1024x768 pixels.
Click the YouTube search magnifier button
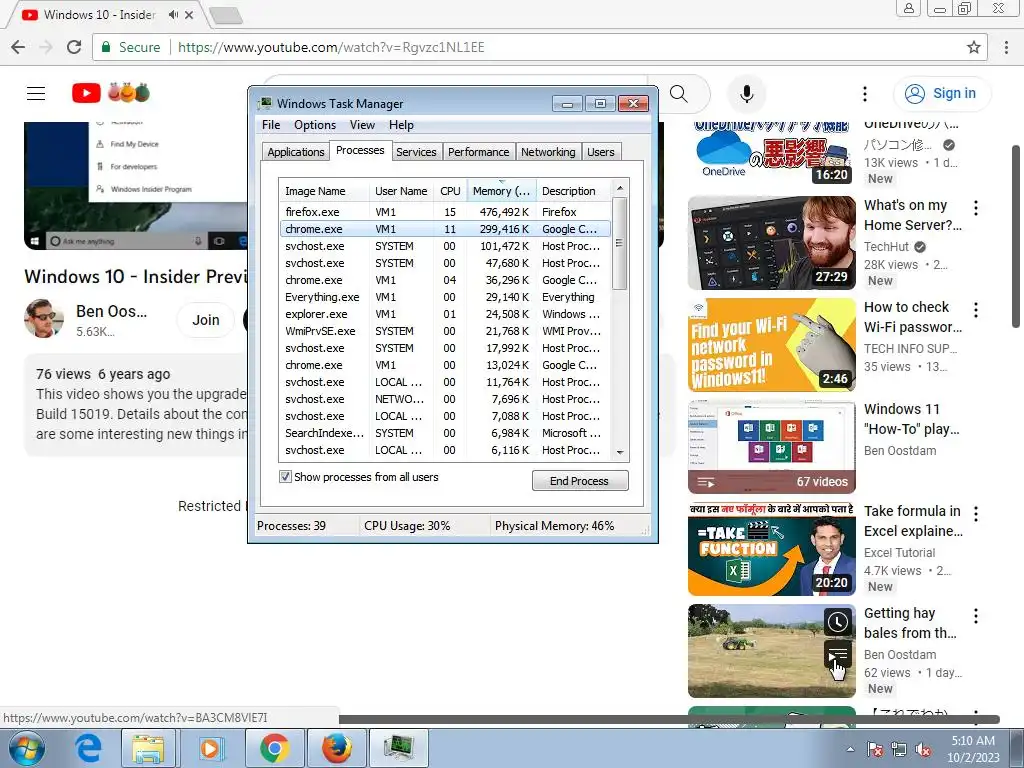pos(679,94)
